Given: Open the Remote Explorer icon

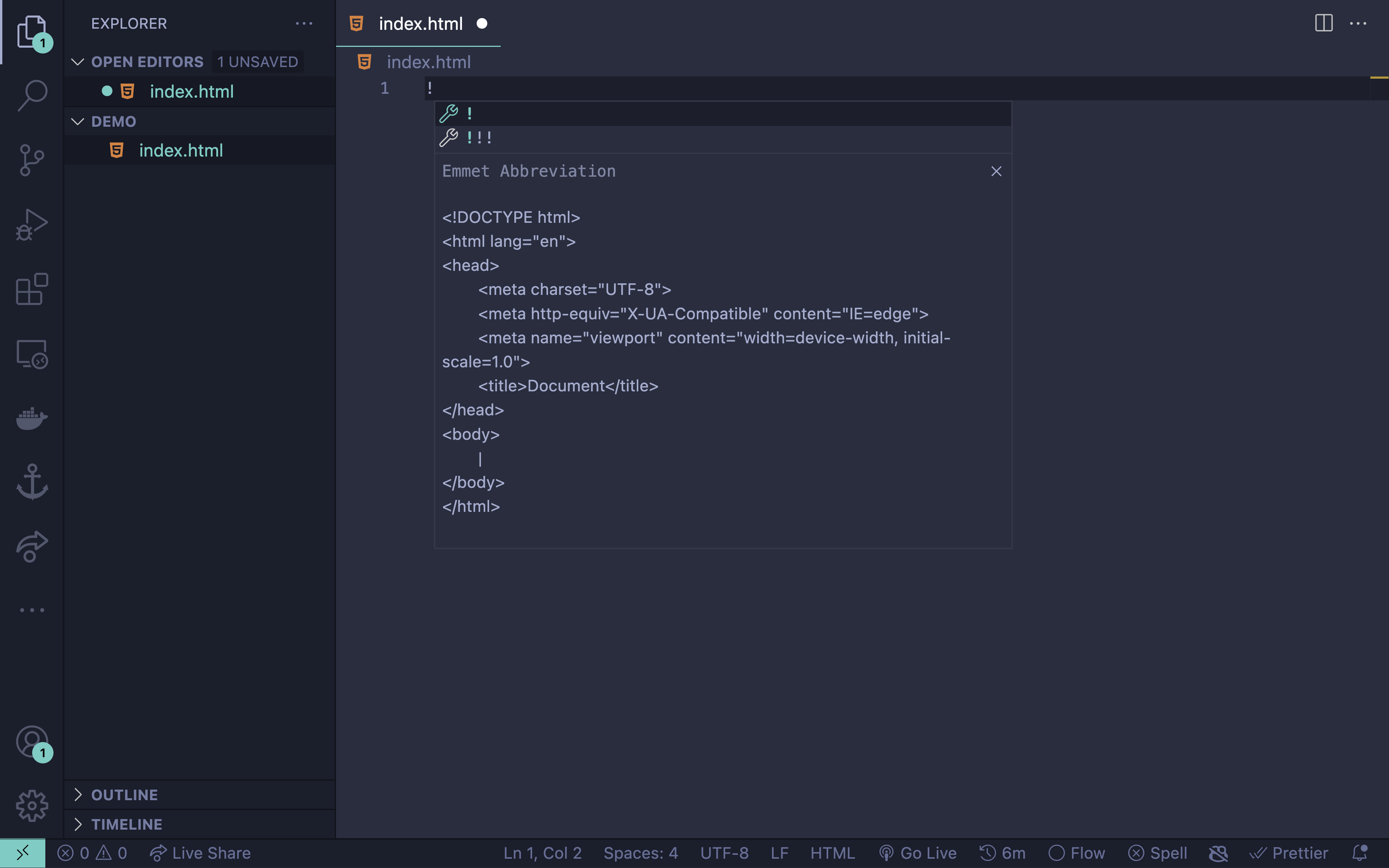Looking at the screenshot, I should [31, 354].
